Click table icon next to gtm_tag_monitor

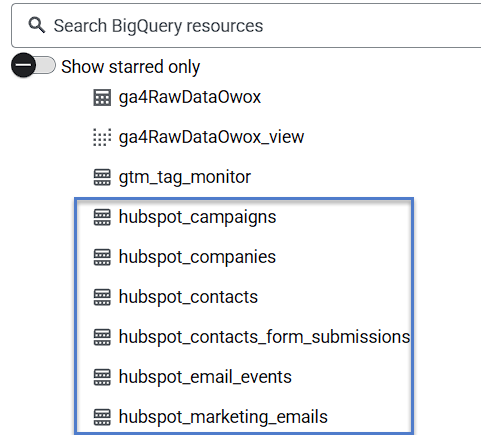coord(102,177)
